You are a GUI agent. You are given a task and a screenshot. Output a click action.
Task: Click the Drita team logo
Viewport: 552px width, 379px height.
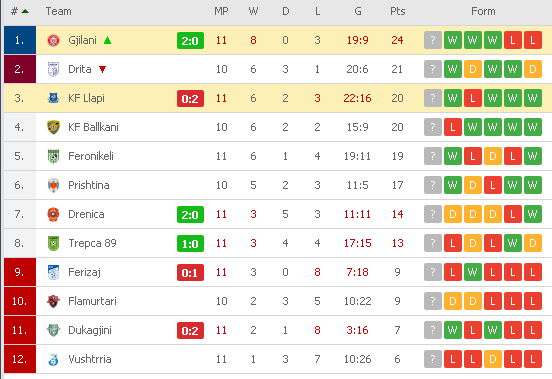(54, 69)
